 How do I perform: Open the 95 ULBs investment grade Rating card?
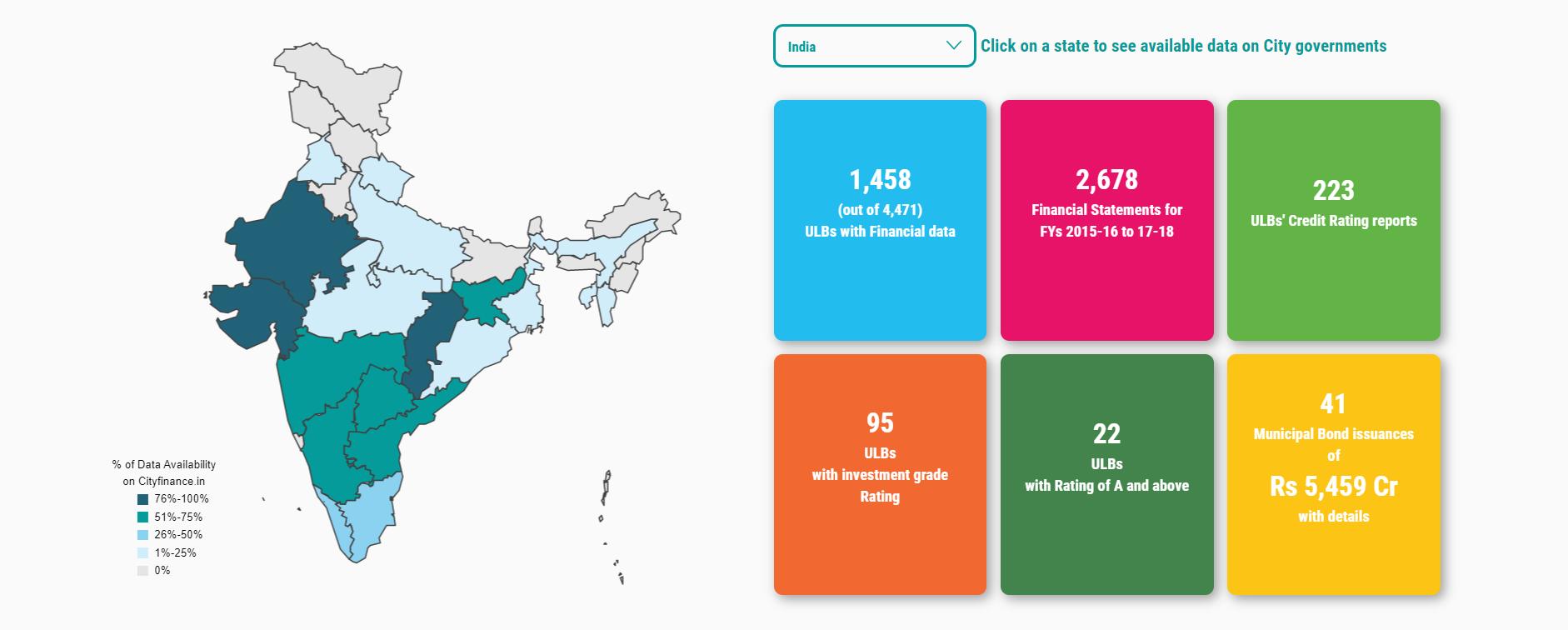pyautogui.click(x=880, y=474)
